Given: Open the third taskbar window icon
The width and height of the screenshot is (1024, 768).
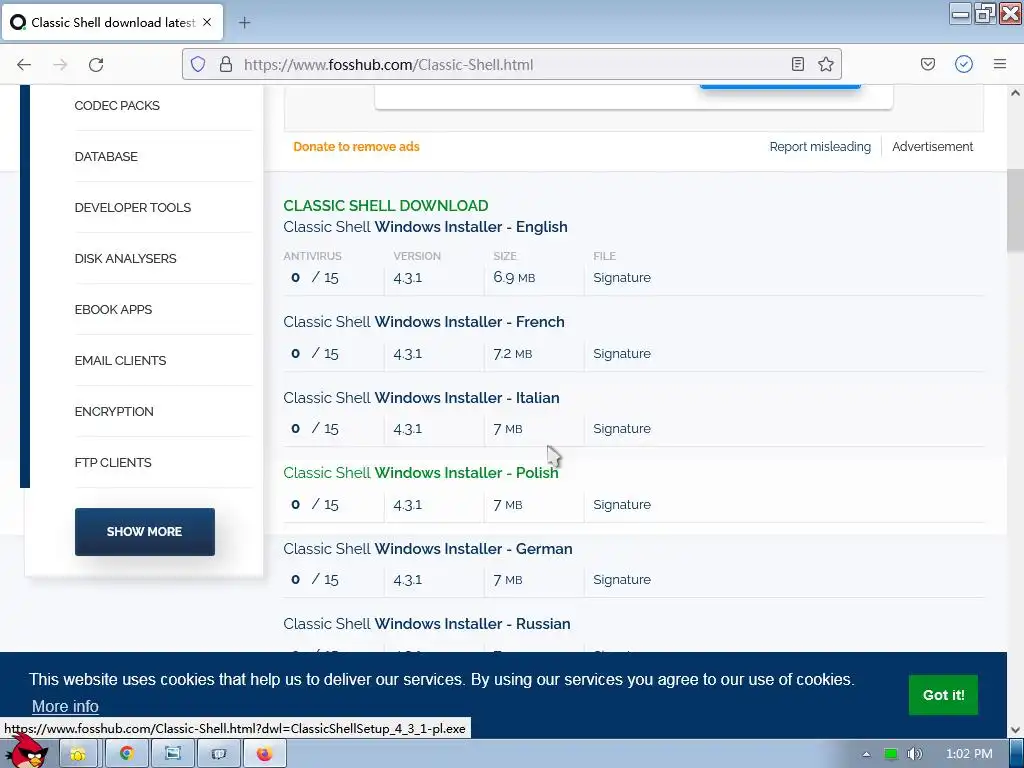Looking at the screenshot, I should point(172,754).
